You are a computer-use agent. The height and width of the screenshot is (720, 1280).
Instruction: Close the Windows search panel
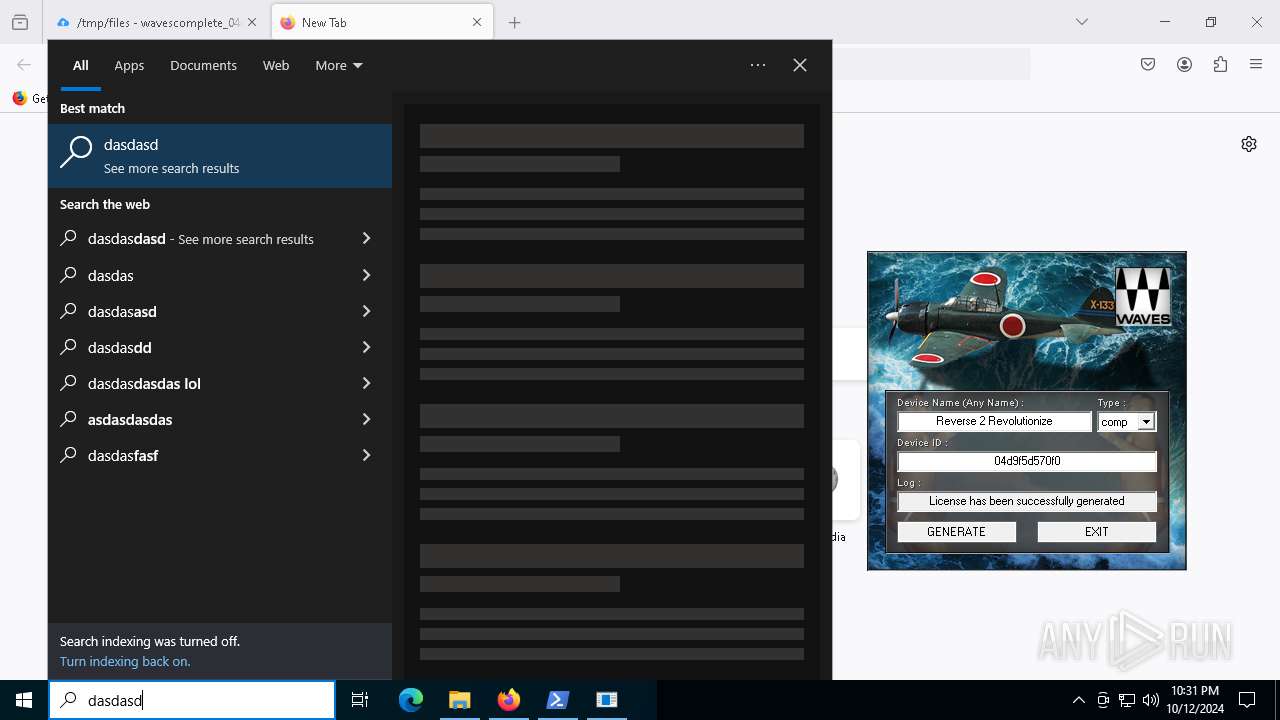800,65
